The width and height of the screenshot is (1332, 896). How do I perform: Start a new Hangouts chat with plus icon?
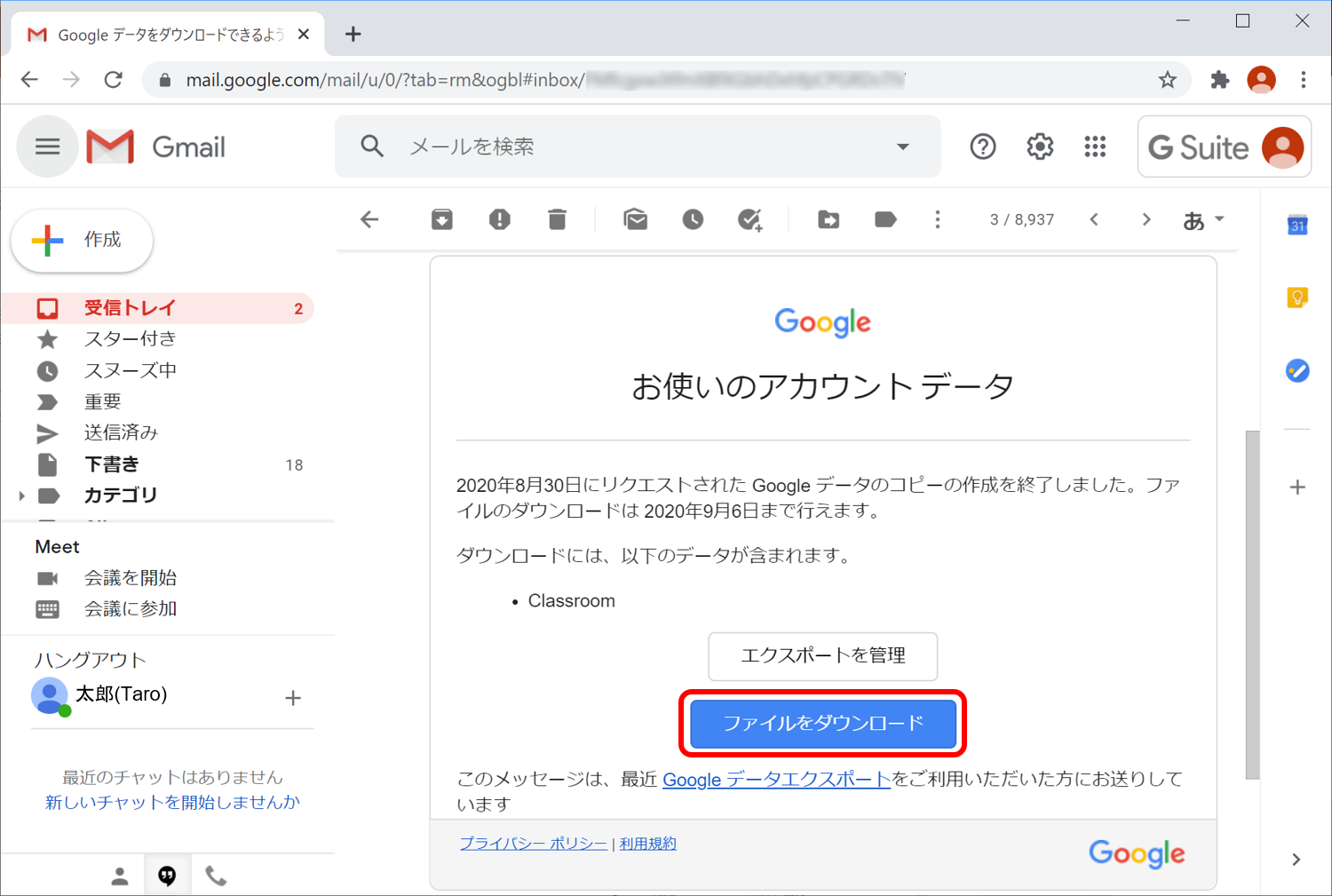coord(293,698)
